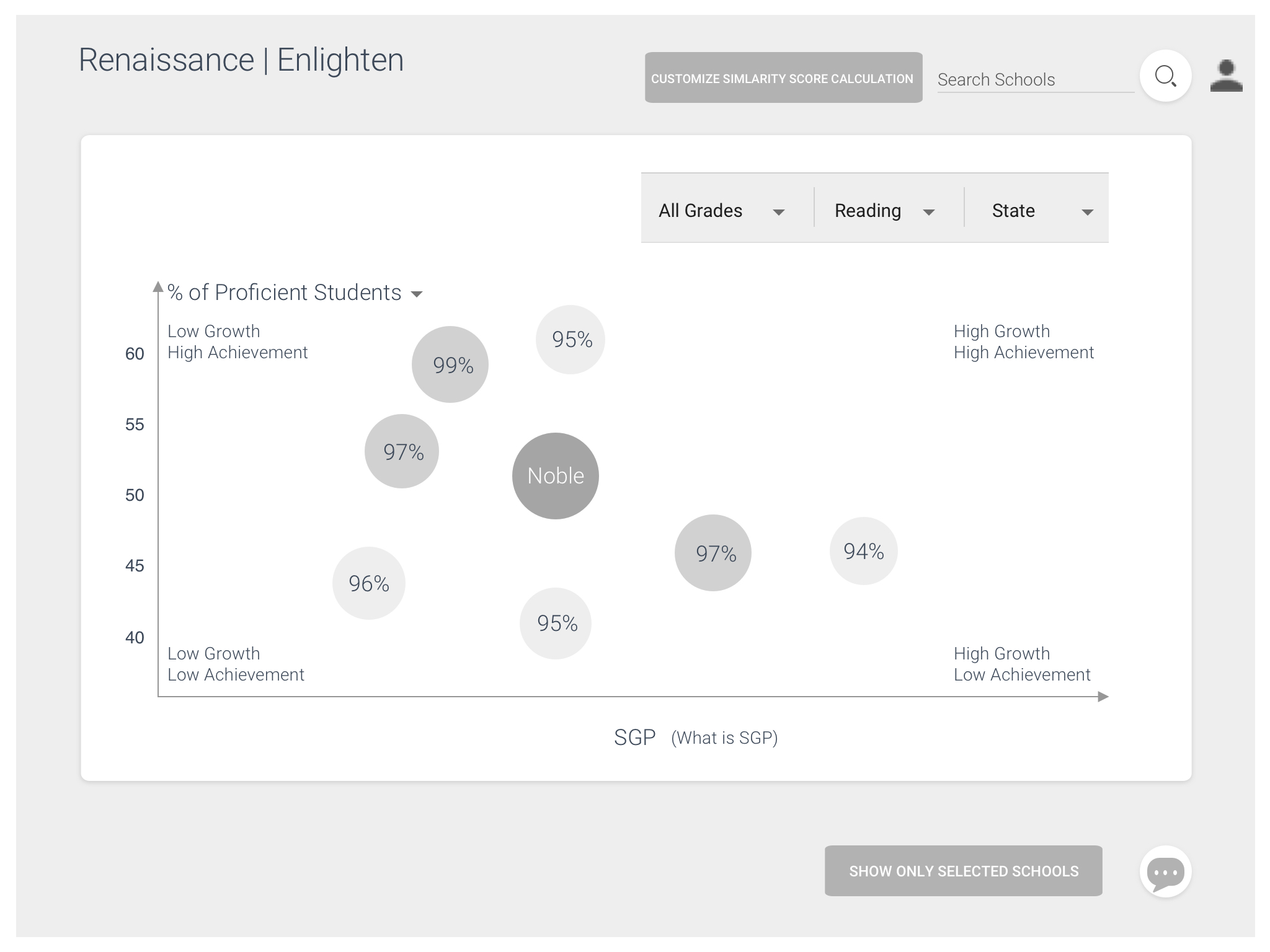Expand the Reading subject dropdown

click(x=885, y=211)
